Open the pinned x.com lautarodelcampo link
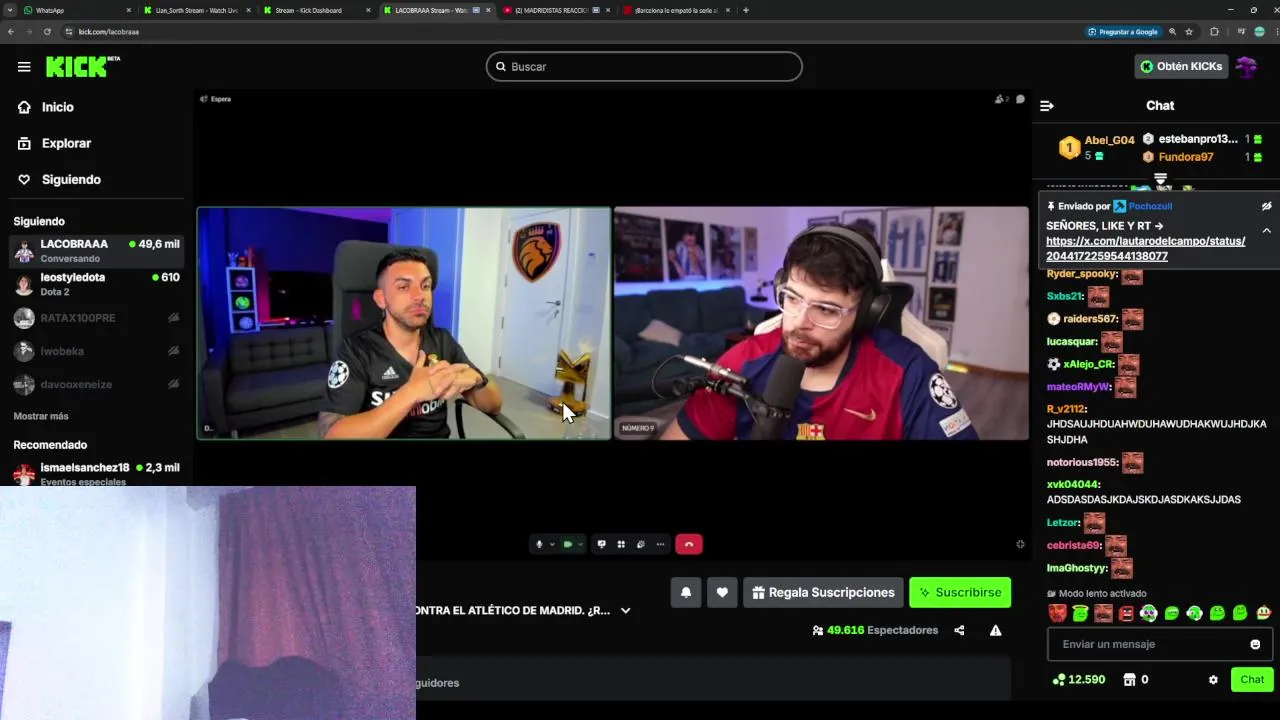 tap(1145, 249)
